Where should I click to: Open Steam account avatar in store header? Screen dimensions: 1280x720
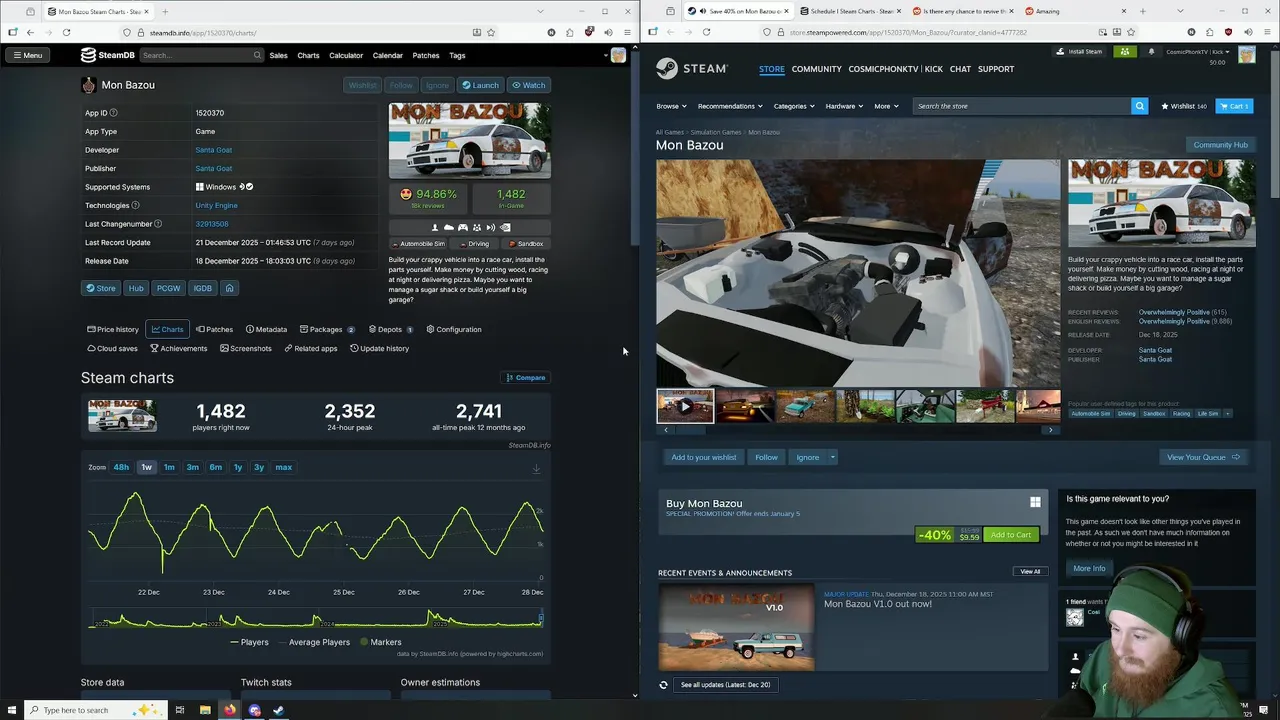click(x=1246, y=55)
